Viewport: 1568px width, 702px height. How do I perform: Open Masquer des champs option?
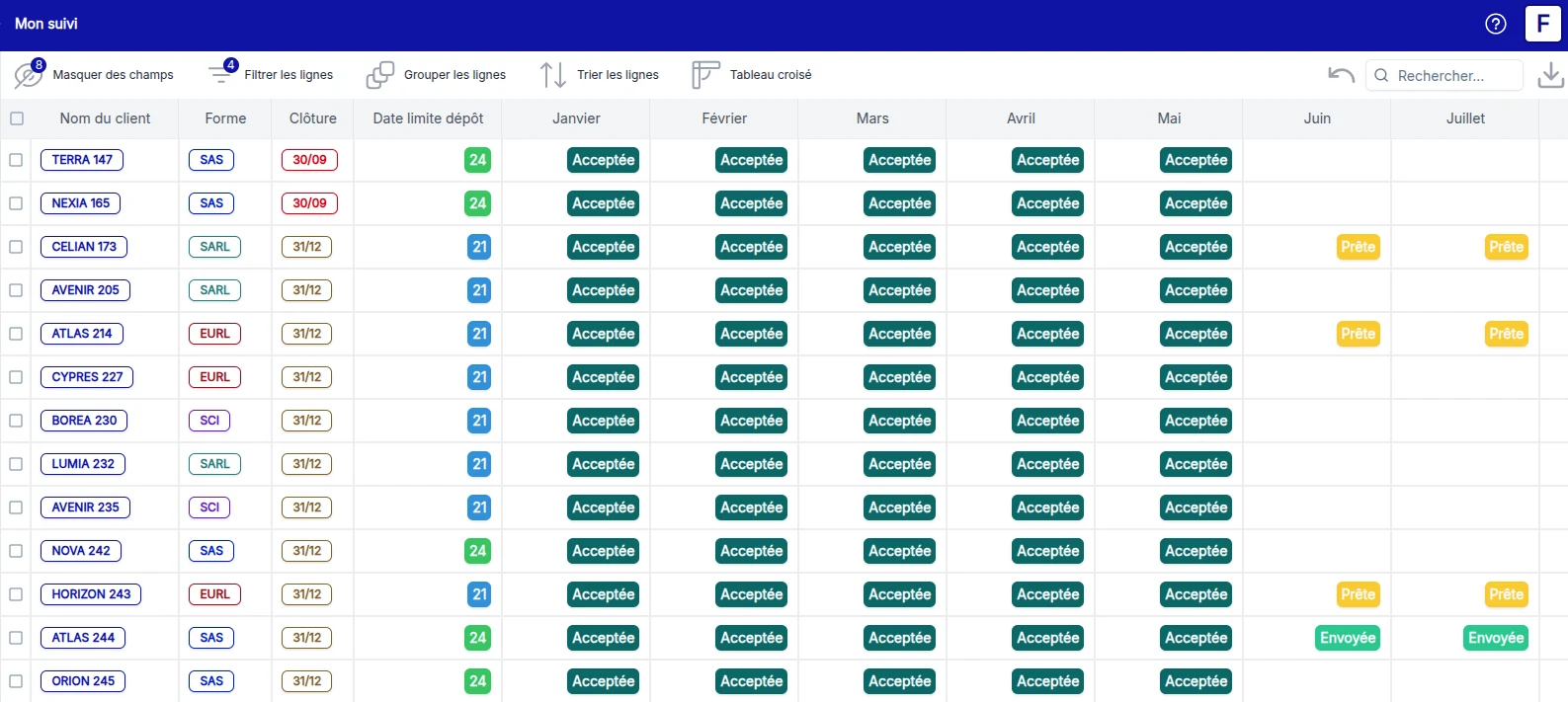pyautogui.click(x=113, y=75)
